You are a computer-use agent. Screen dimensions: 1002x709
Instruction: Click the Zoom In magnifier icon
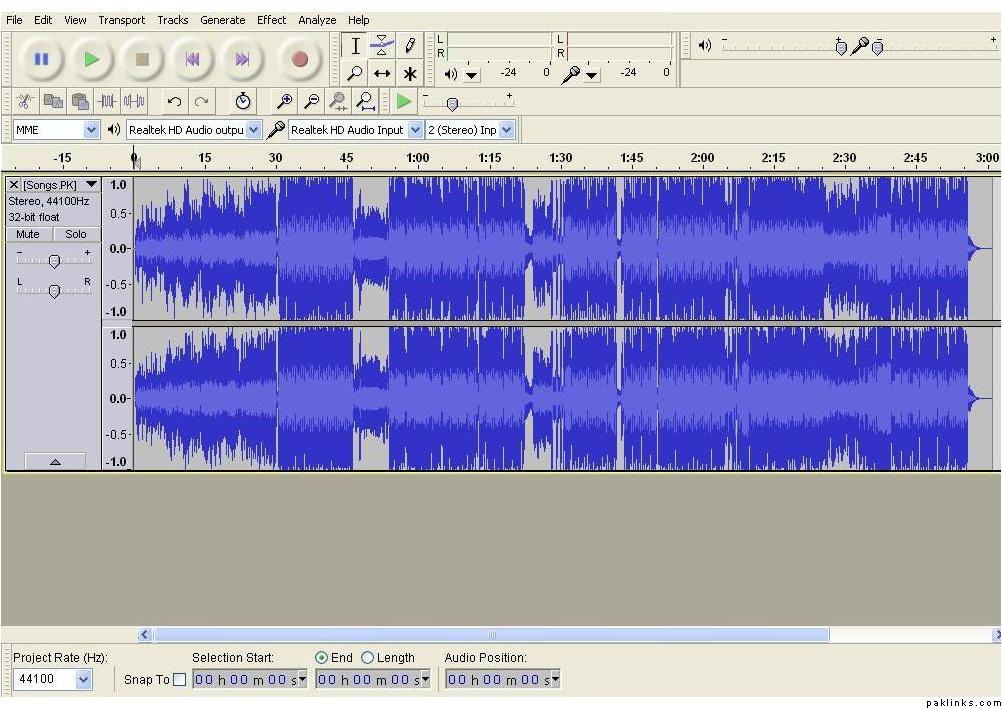285,101
